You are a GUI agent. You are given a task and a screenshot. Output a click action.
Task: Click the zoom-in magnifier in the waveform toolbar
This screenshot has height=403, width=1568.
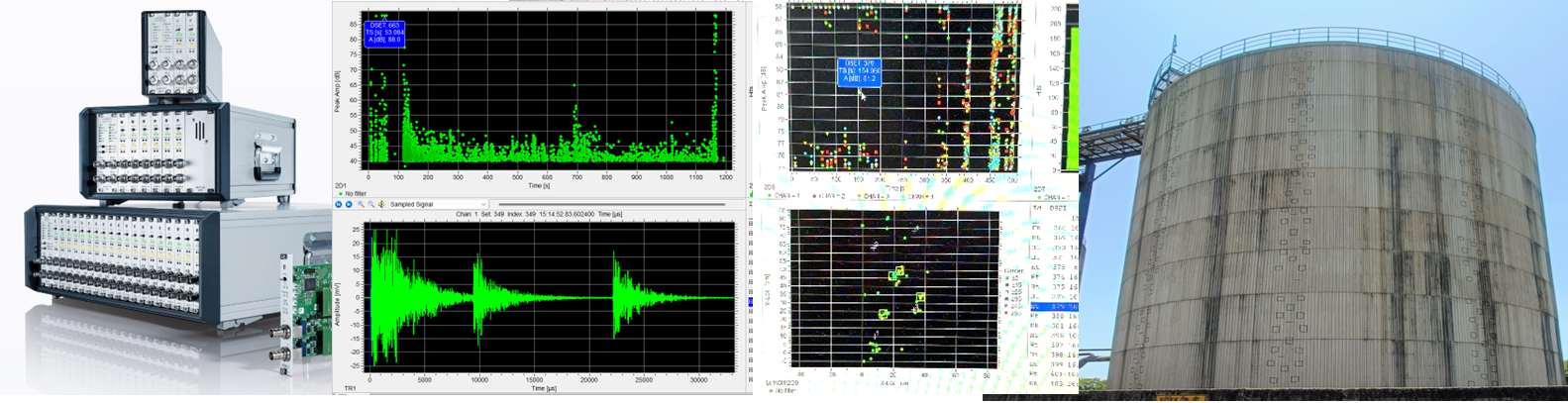361,204
